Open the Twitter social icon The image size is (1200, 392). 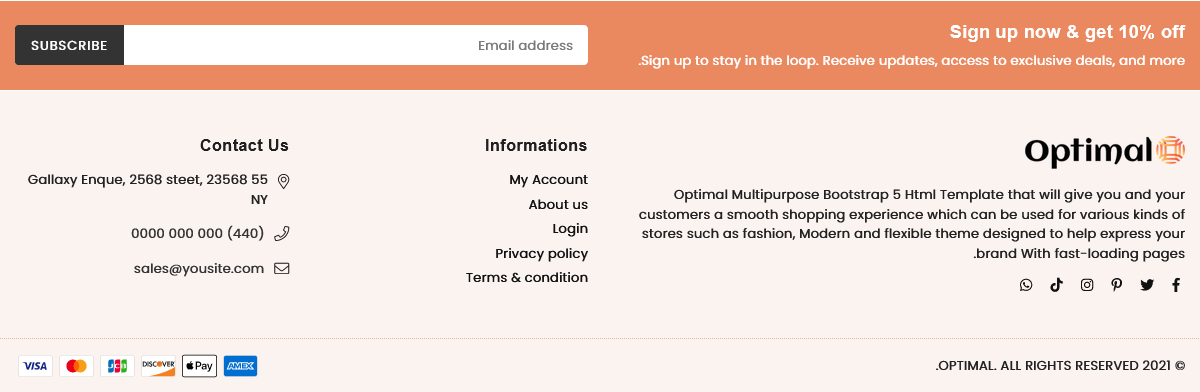[x=1147, y=285]
